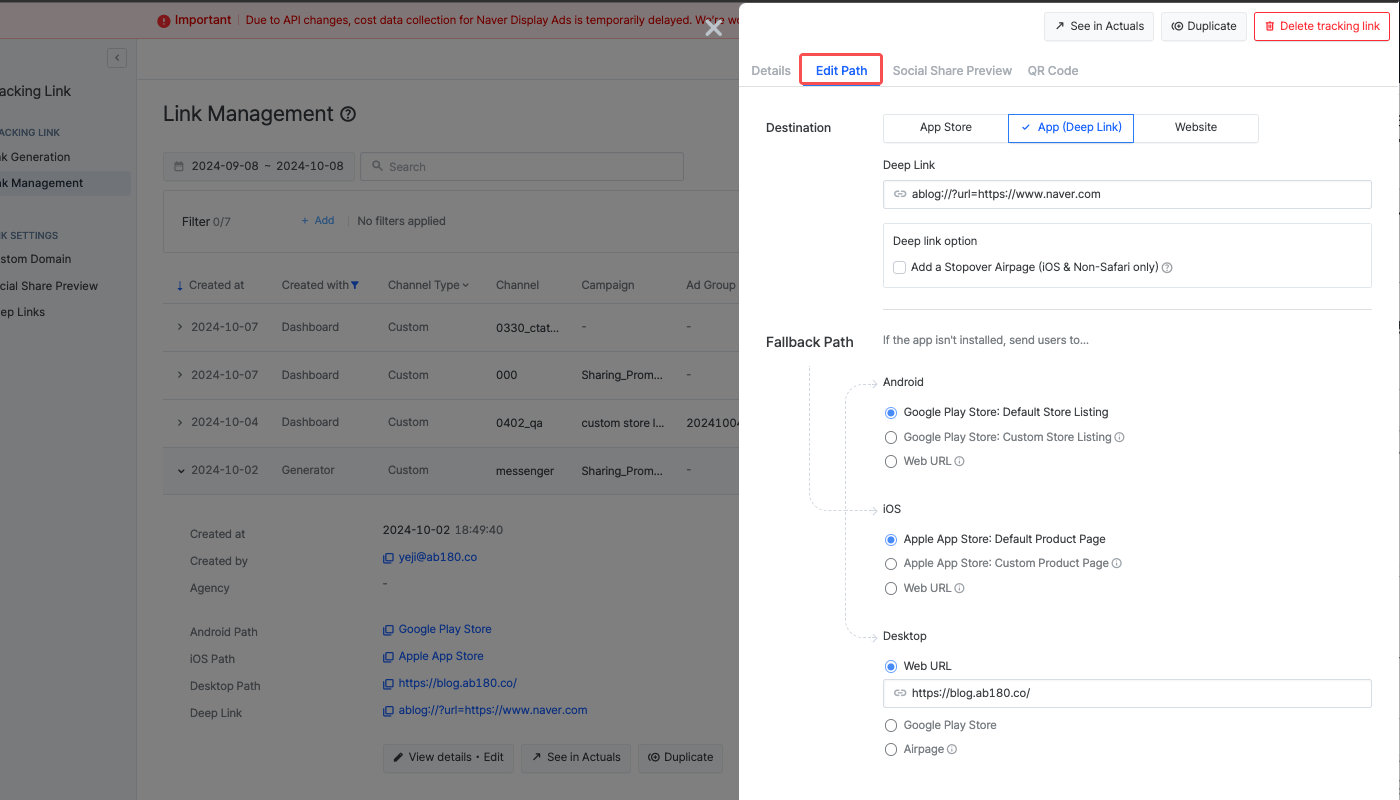The height and width of the screenshot is (800, 1400).
Task: Select Desktop Google Play Store option
Action: click(891, 725)
